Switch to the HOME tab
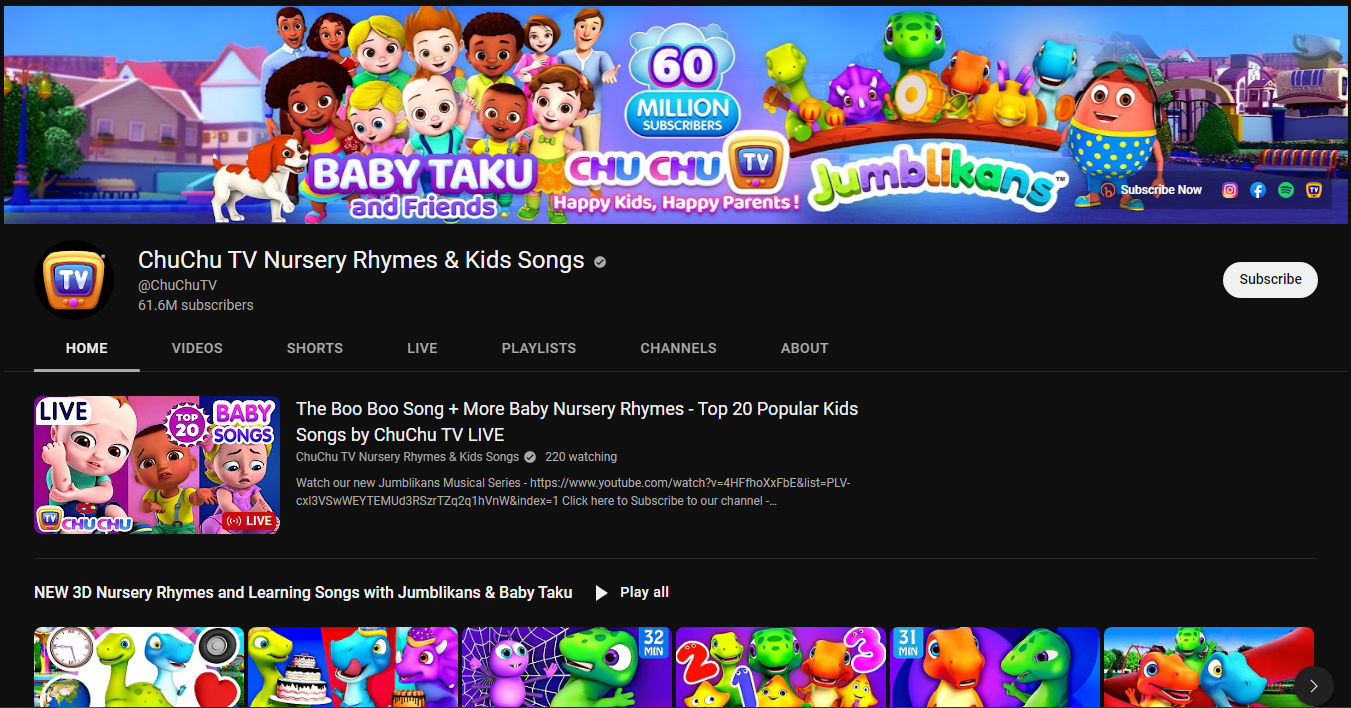 (x=87, y=348)
